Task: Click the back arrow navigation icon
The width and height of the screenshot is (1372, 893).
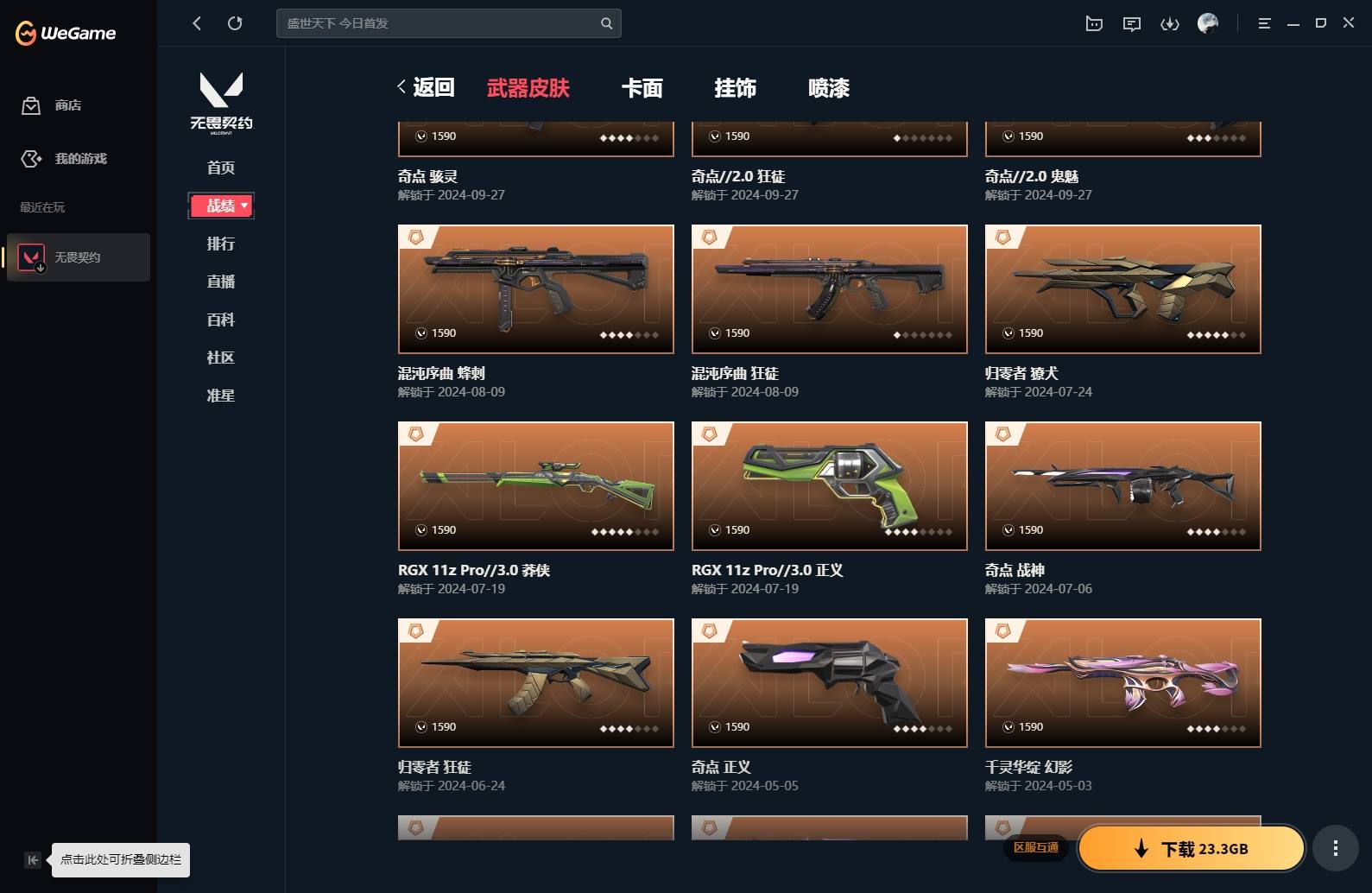Action: pos(197,23)
